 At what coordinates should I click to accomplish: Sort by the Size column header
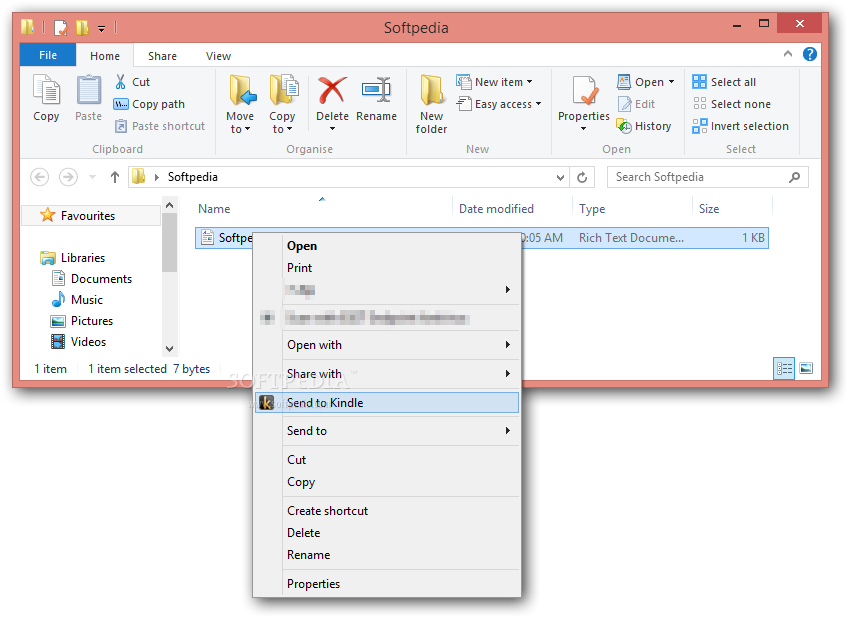(x=733, y=209)
